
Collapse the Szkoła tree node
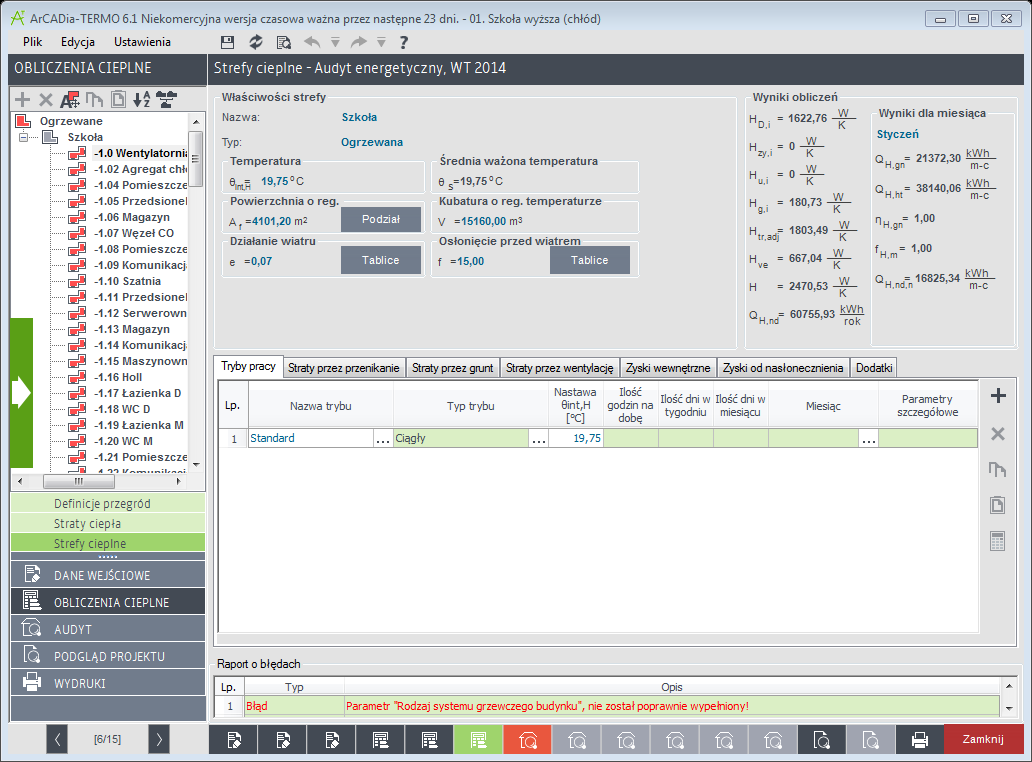pos(24,137)
